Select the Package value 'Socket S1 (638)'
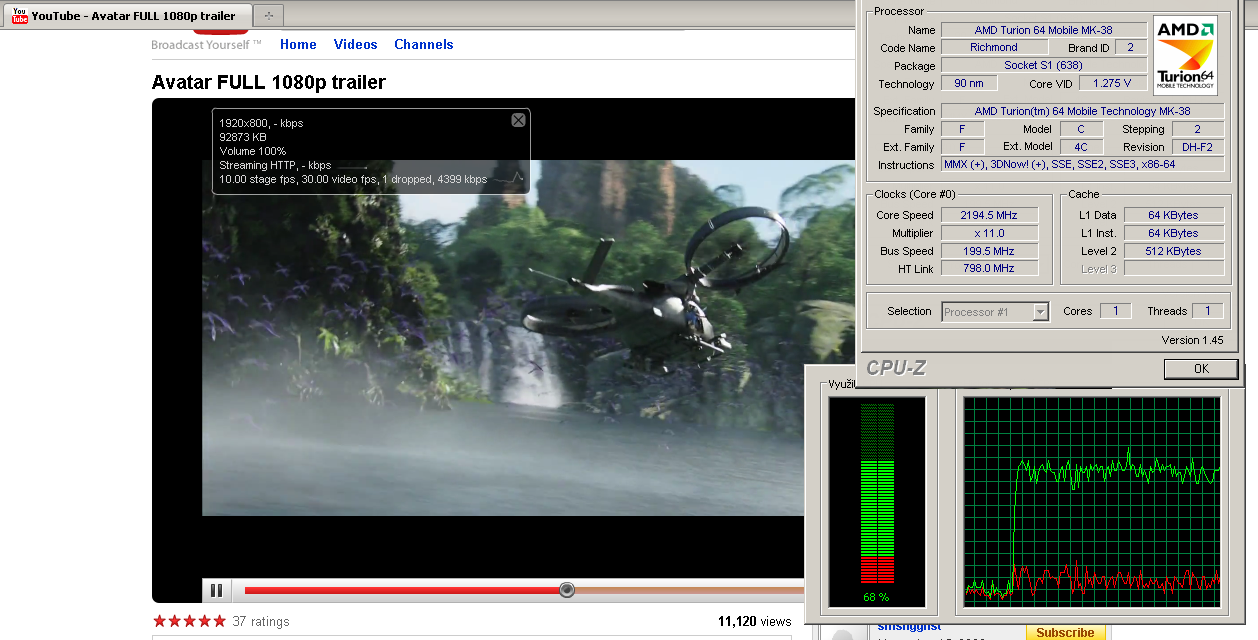The height and width of the screenshot is (640, 1258). point(1044,65)
